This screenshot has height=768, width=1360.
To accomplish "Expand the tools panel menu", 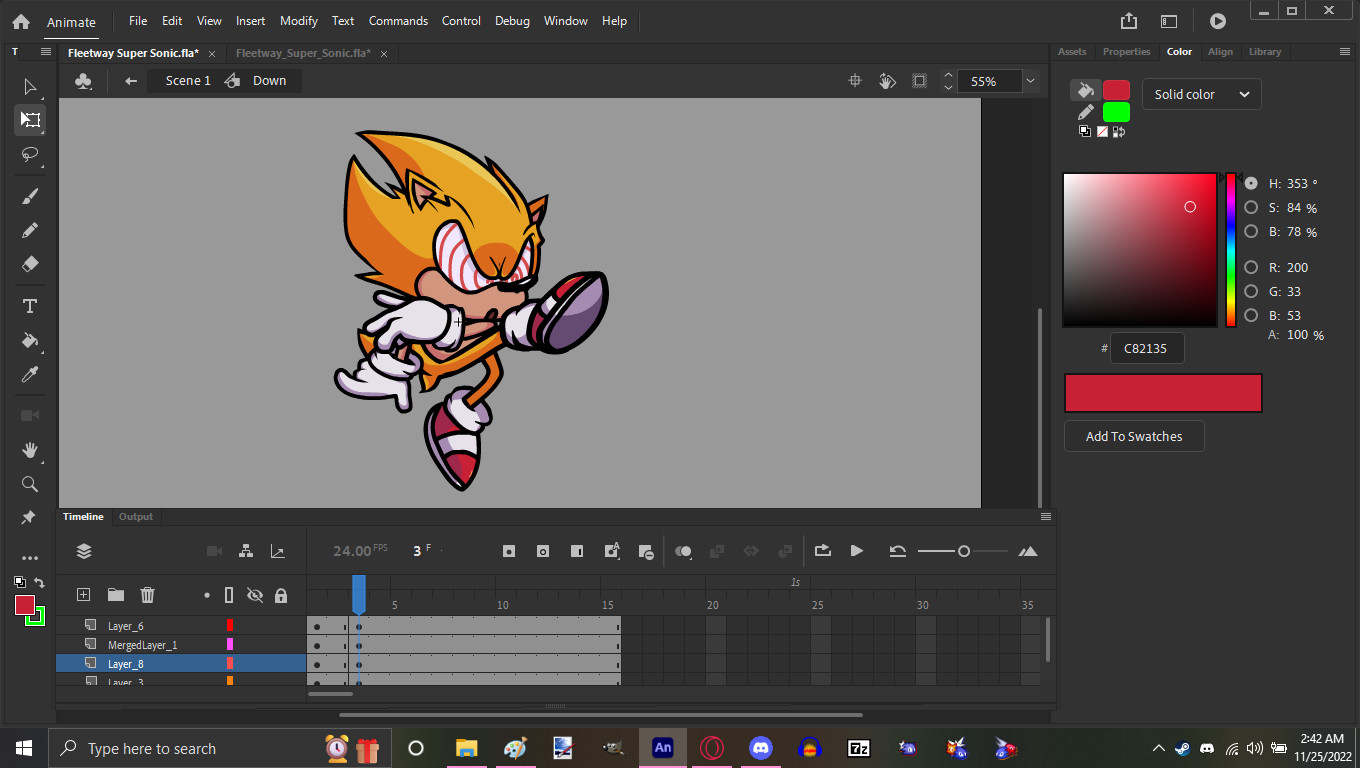I will 46,51.
